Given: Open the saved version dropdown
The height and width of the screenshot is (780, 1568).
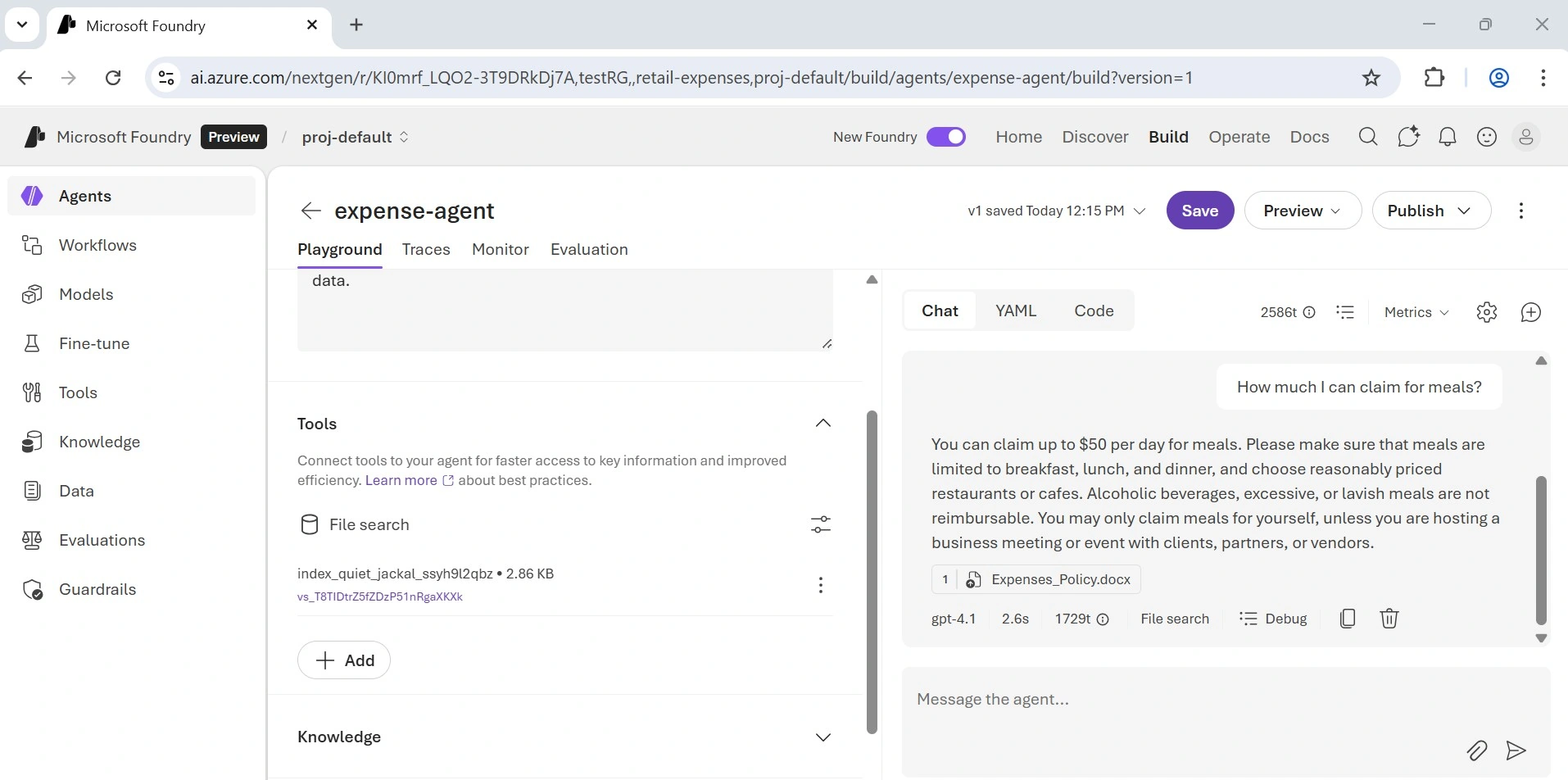Looking at the screenshot, I should pos(1056,211).
